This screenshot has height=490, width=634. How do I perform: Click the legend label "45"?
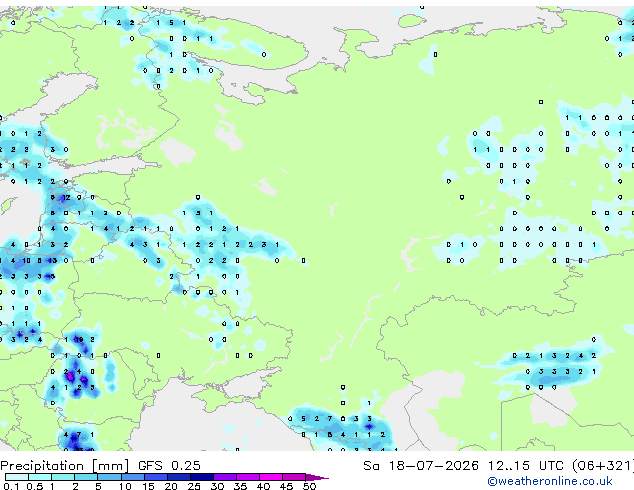point(286,486)
